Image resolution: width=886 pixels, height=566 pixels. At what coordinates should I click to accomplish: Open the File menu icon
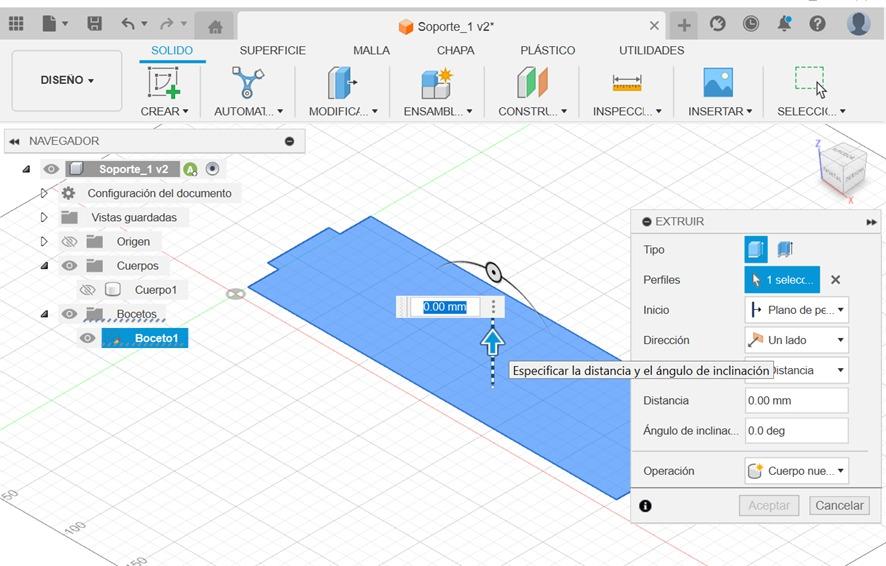[50, 24]
